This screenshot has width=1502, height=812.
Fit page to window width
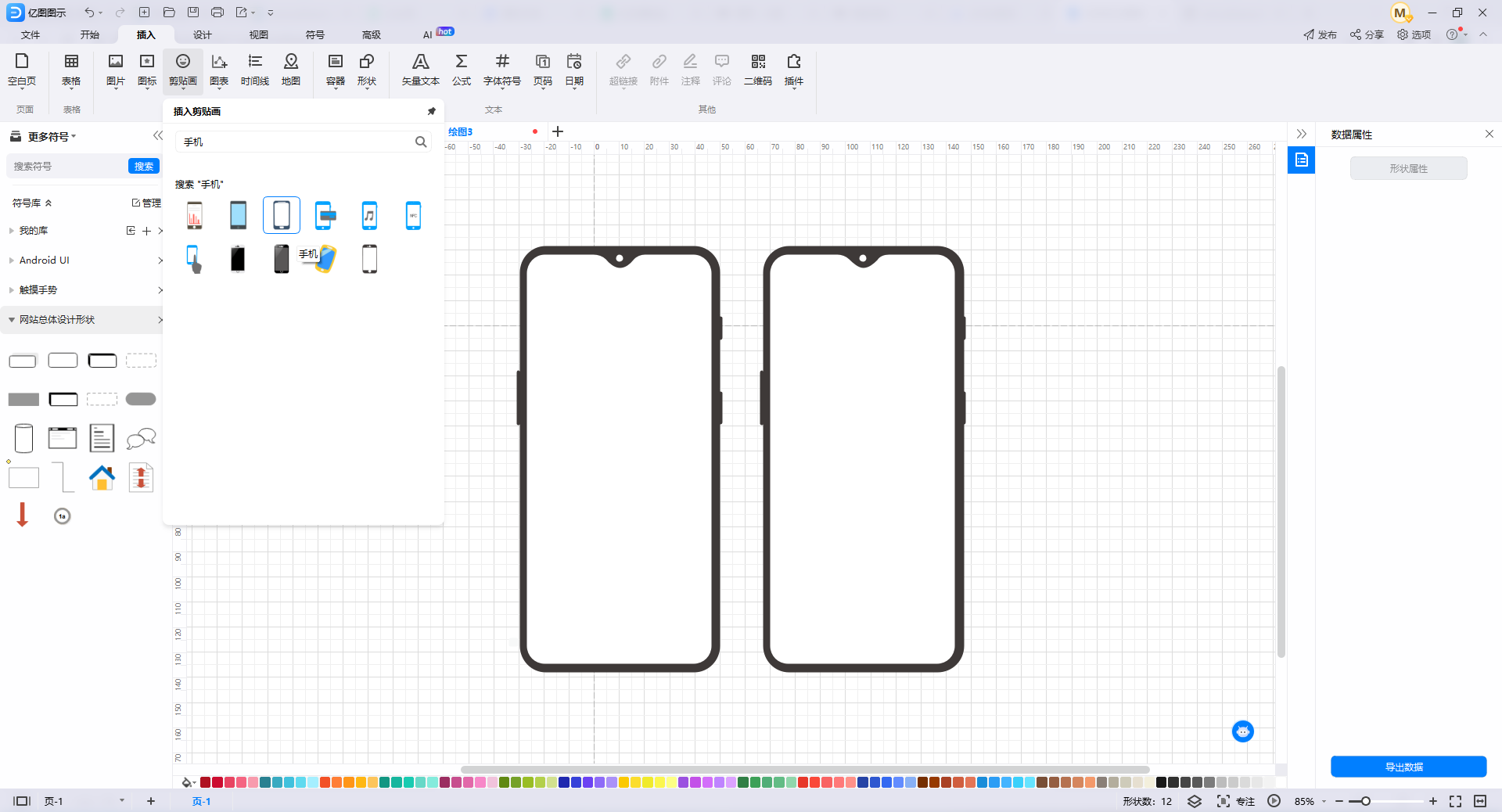click(1480, 801)
